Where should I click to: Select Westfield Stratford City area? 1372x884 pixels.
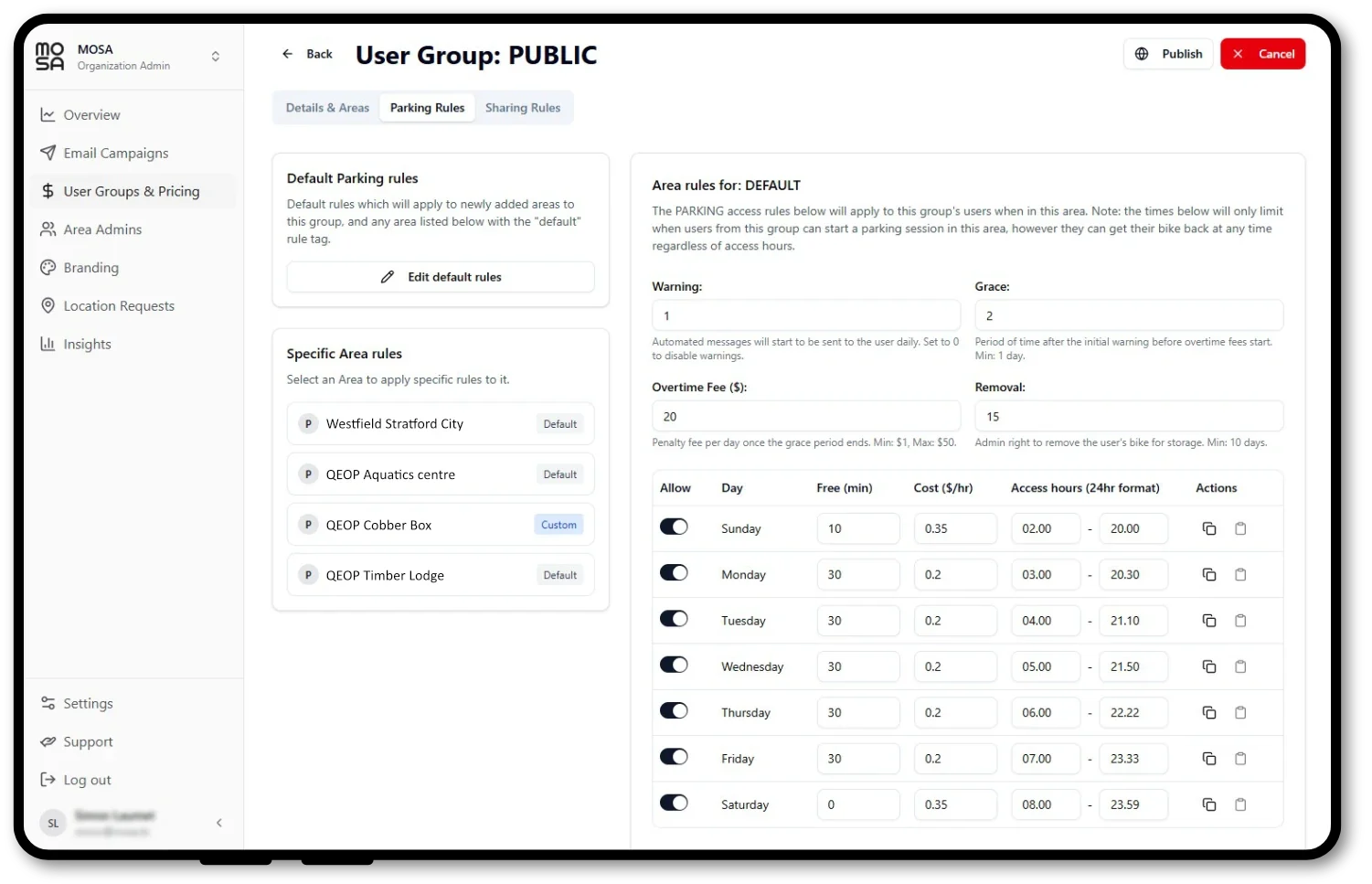[x=441, y=424]
